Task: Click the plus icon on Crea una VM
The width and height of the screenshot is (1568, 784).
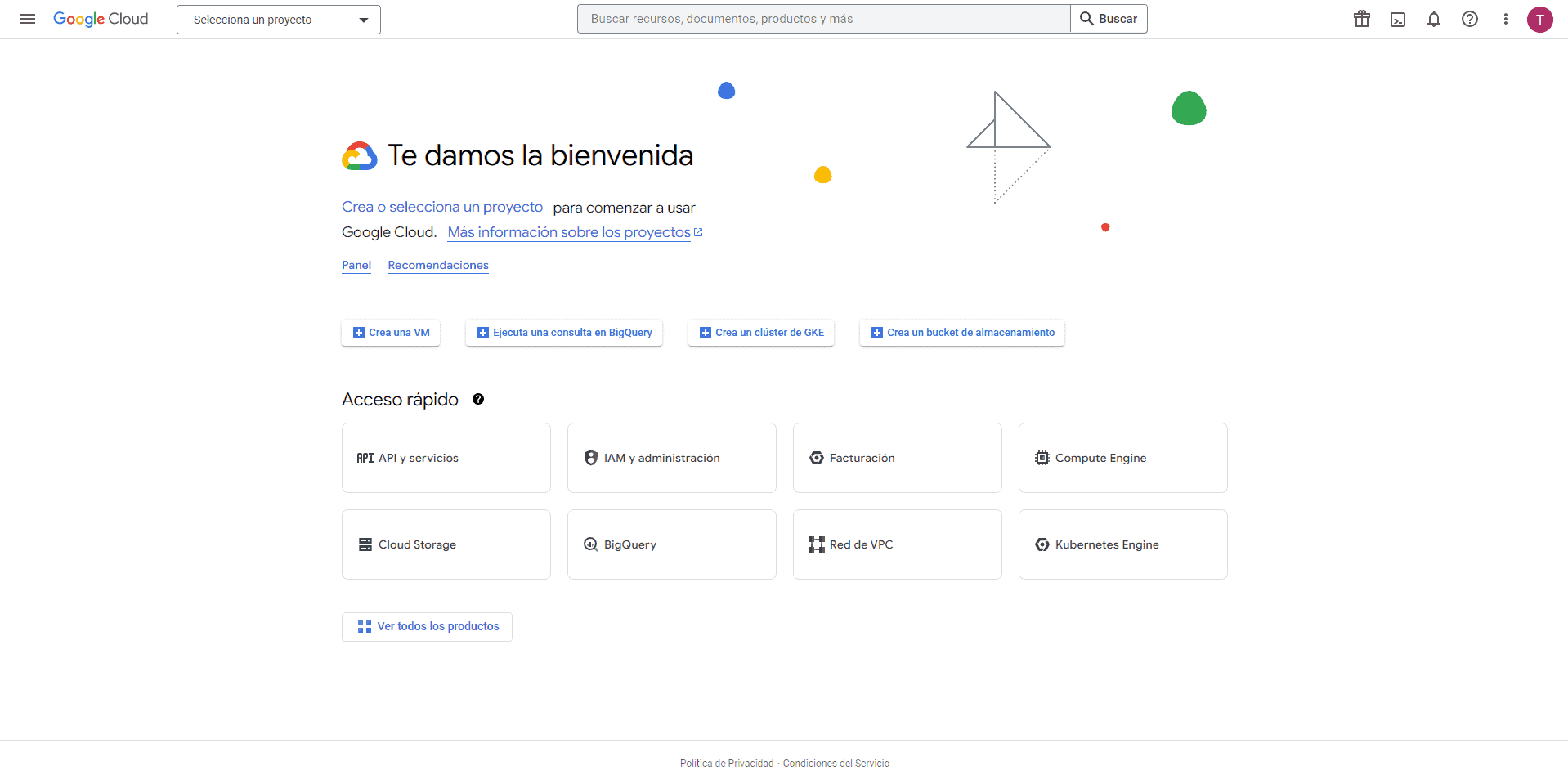Action: pyautogui.click(x=359, y=333)
